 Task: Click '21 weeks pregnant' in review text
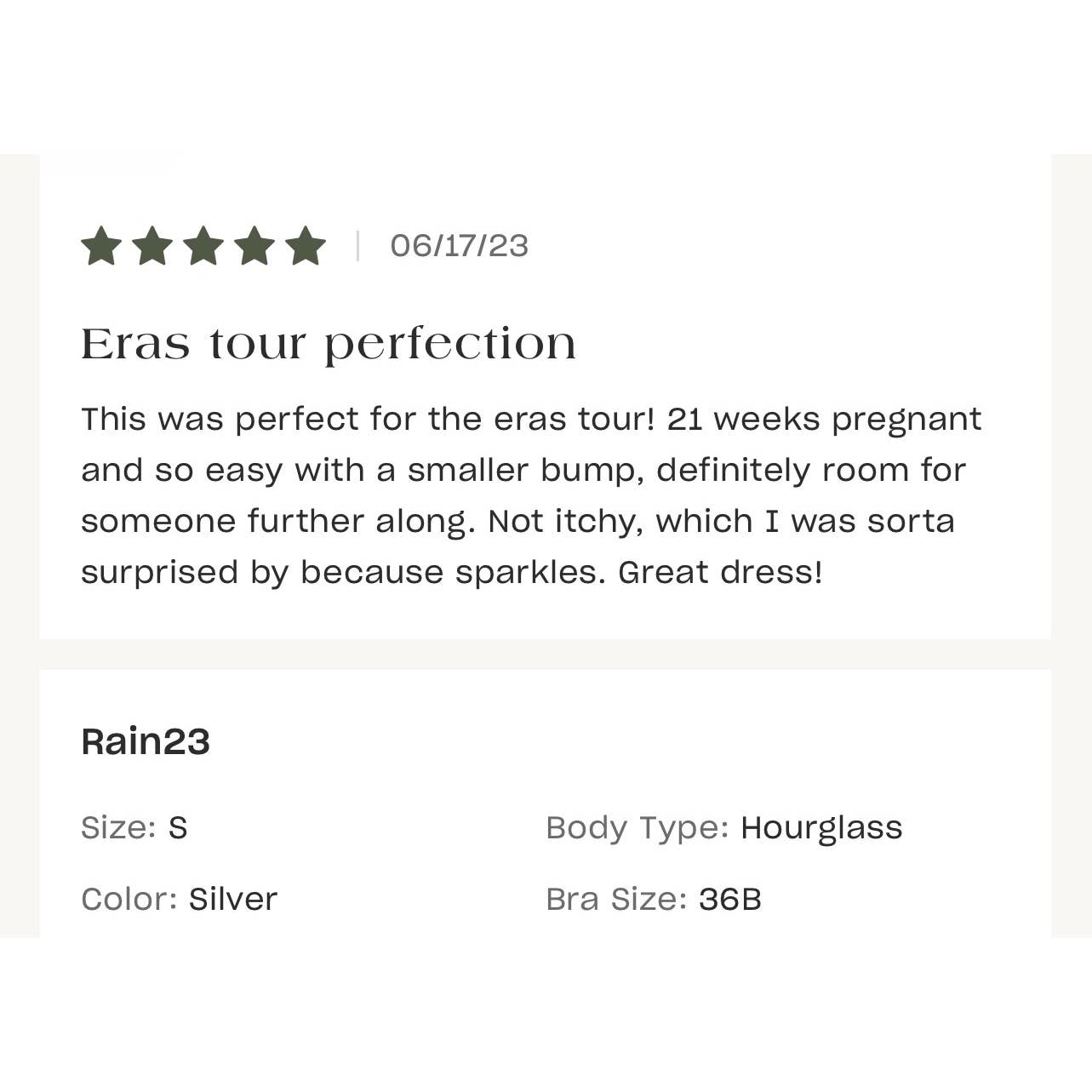[824, 419]
